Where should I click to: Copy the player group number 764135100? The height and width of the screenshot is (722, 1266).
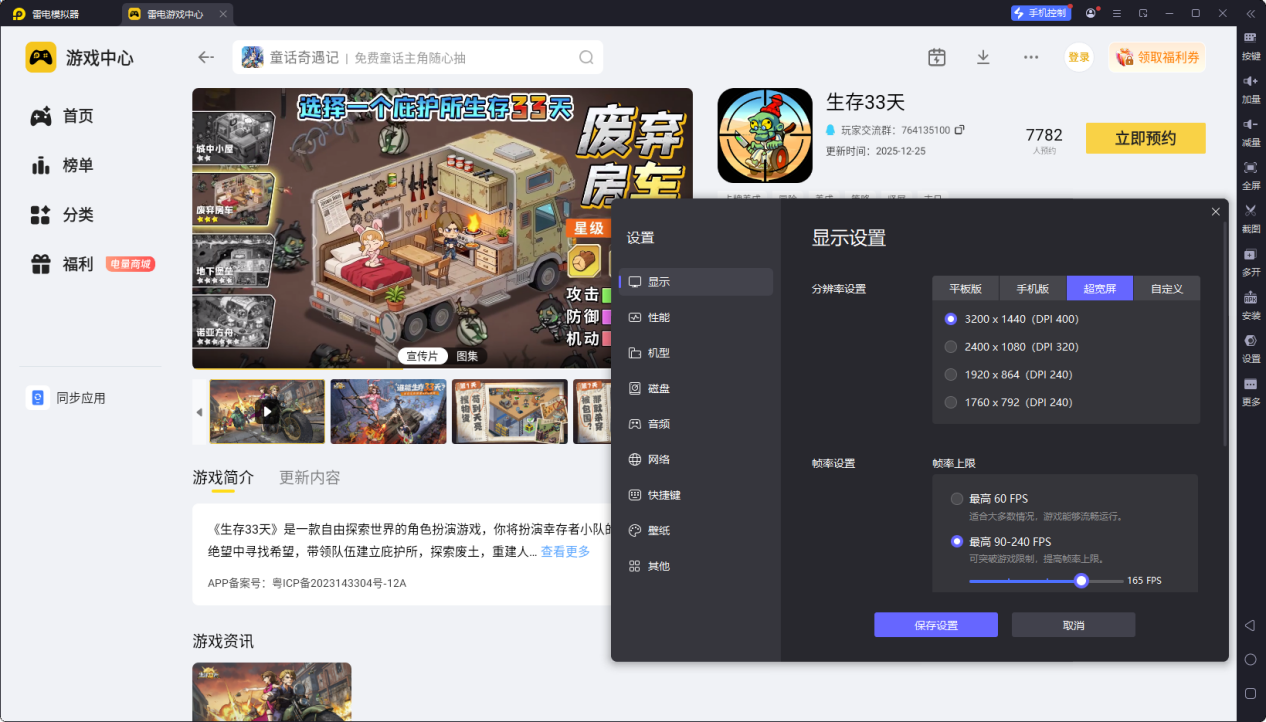point(960,130)
